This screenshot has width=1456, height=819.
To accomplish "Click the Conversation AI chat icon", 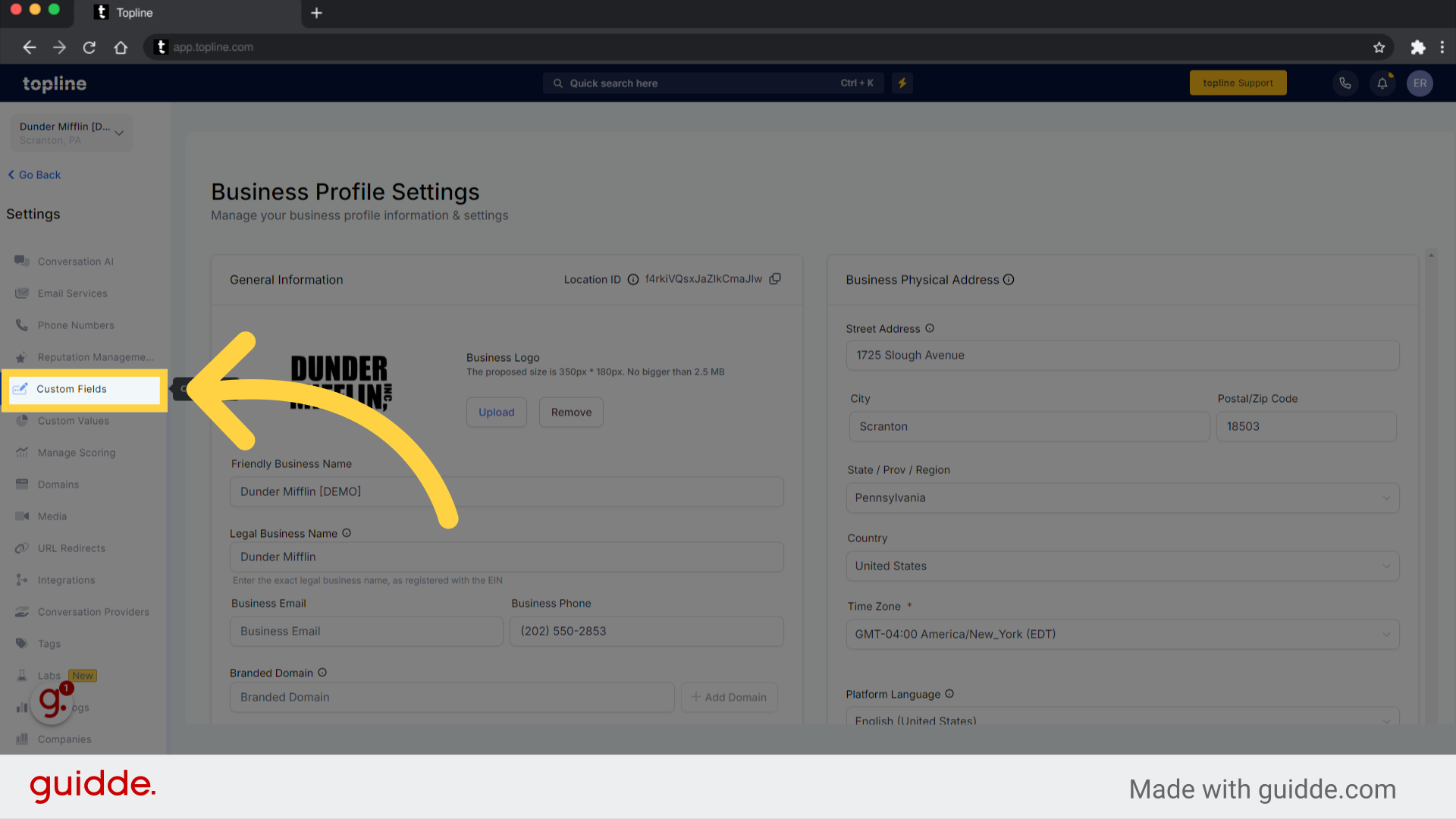I will click(x=22, y=261).
